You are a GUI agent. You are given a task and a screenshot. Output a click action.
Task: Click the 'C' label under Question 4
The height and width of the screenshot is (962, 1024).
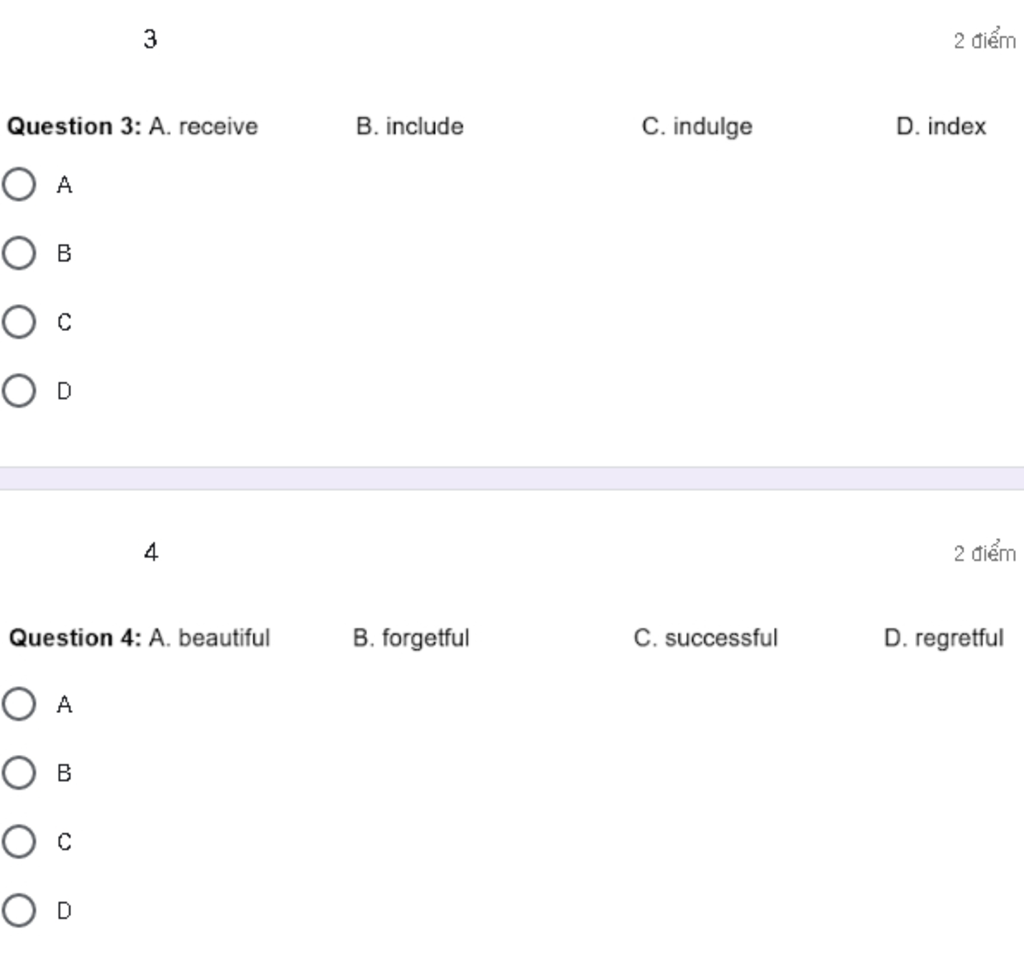pyautogui.click(x=64, y=842)
